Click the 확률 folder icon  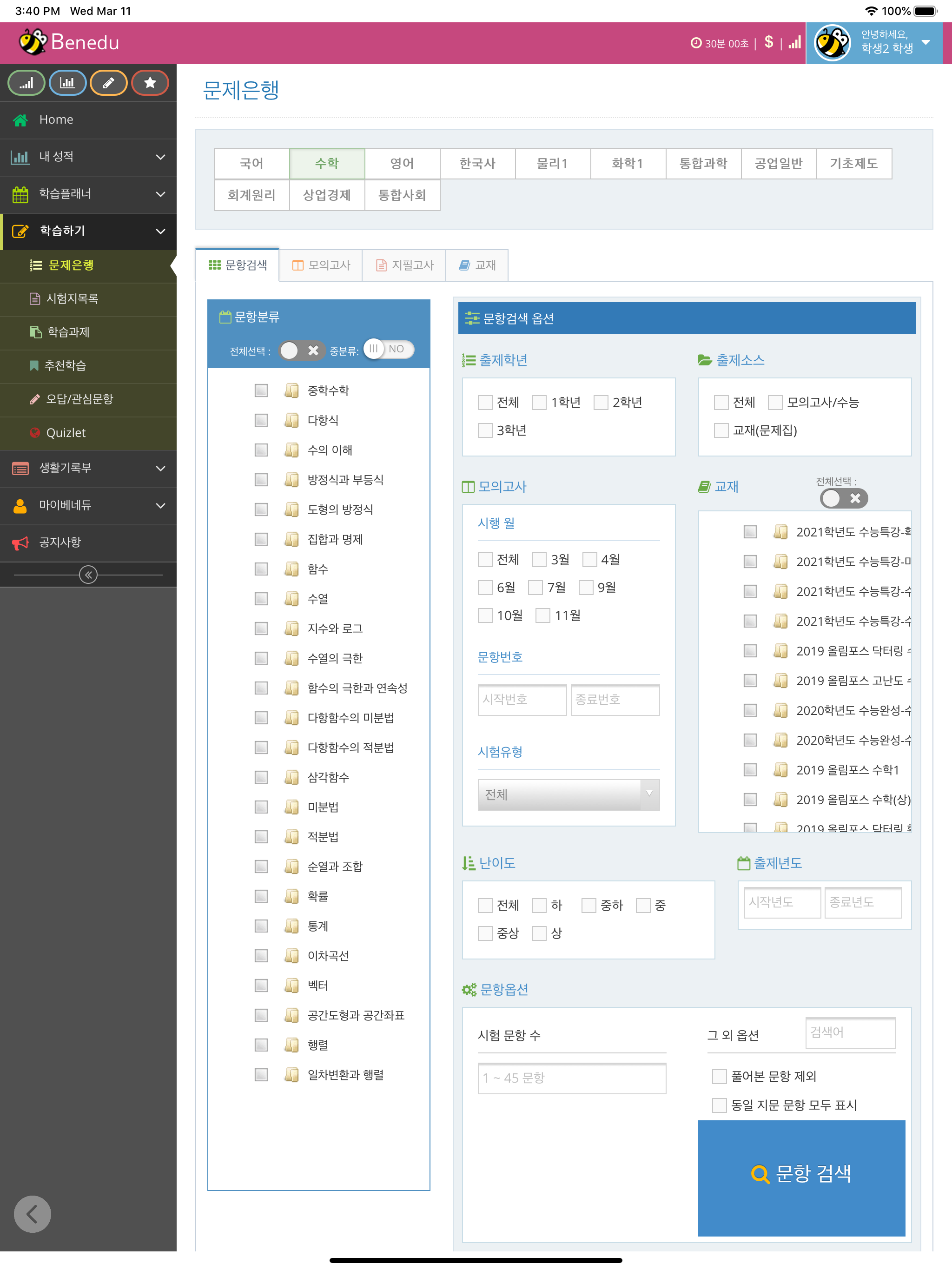pyautogui.click(x=291, y=896)
